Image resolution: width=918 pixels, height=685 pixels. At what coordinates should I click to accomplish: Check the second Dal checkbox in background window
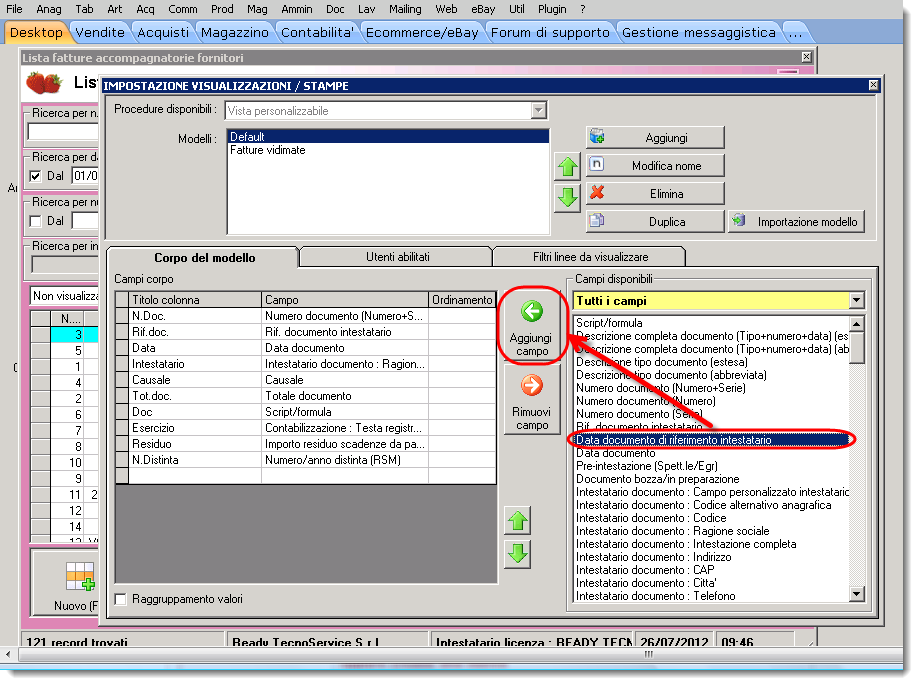tap(36, 221)
